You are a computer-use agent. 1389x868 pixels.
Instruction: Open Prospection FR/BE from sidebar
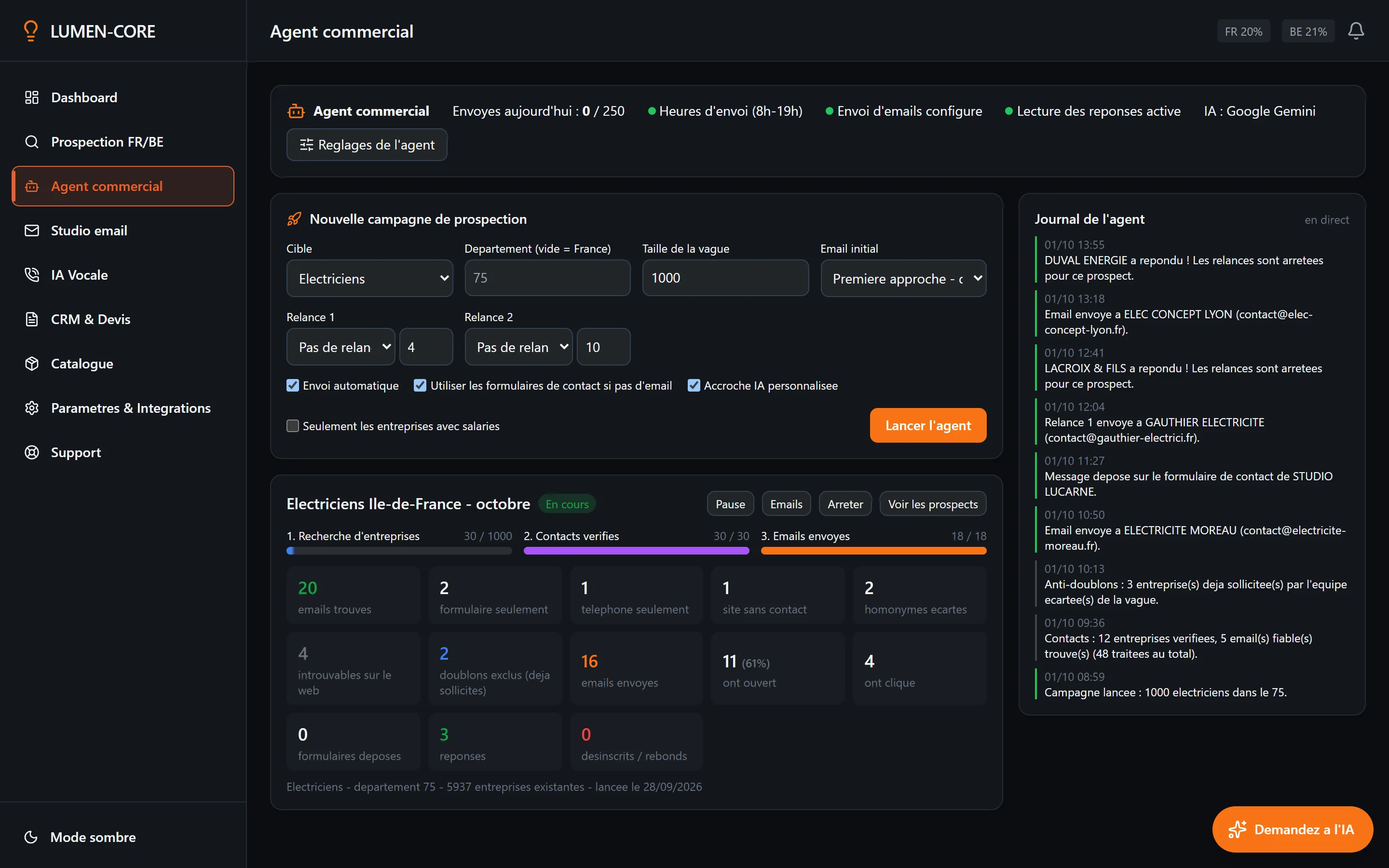coord(123,142)
